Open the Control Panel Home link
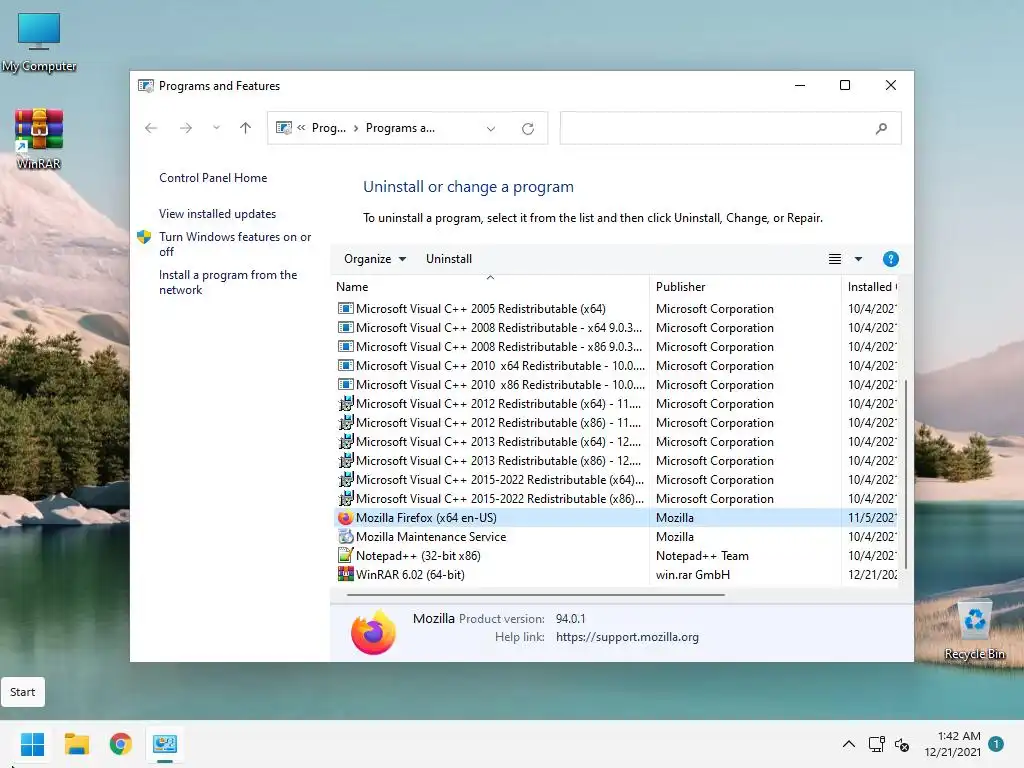The height and width of the screenshot is (768, 1024). (213, 178)
